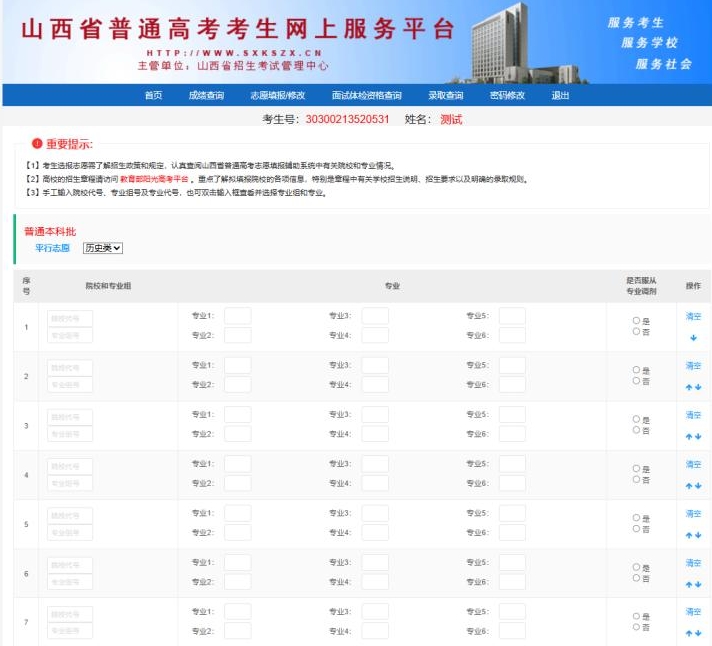Click the move-up arrow in row 5
This screenshot has width=712, height=646.
(689, 535)
